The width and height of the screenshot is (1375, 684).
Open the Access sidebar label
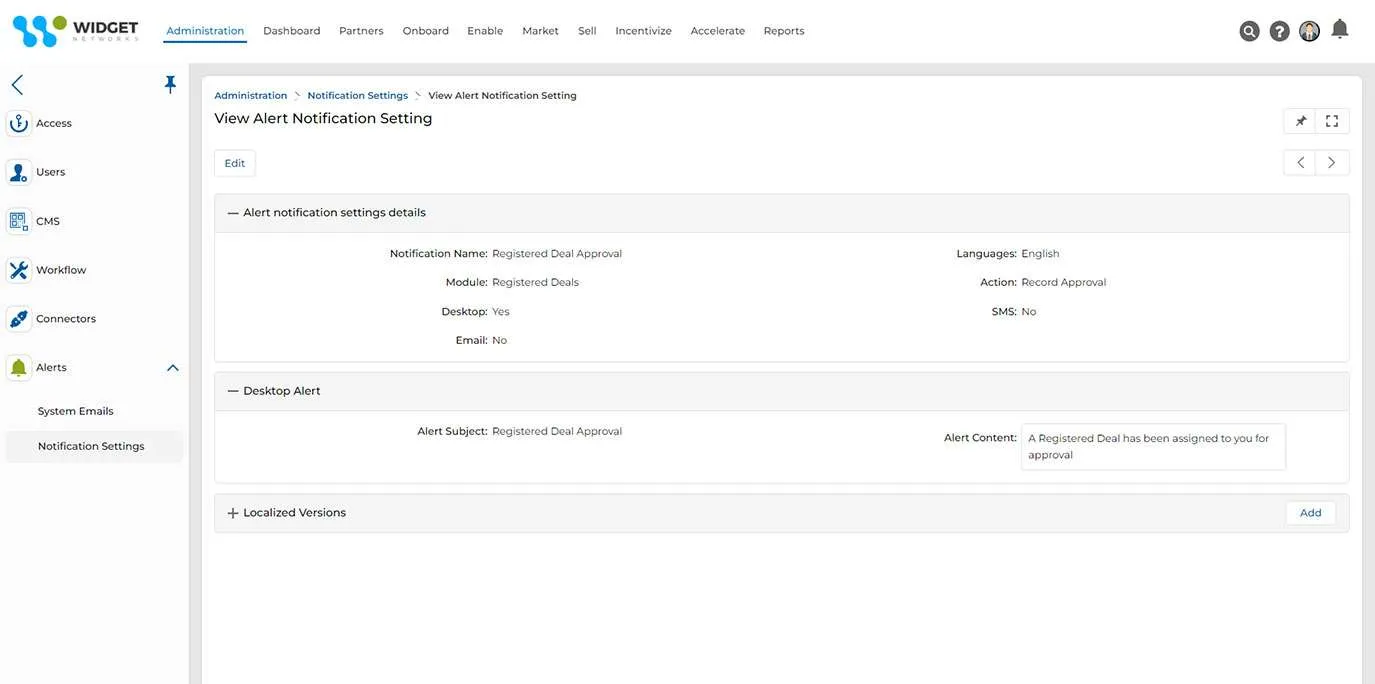pos(54,123)
